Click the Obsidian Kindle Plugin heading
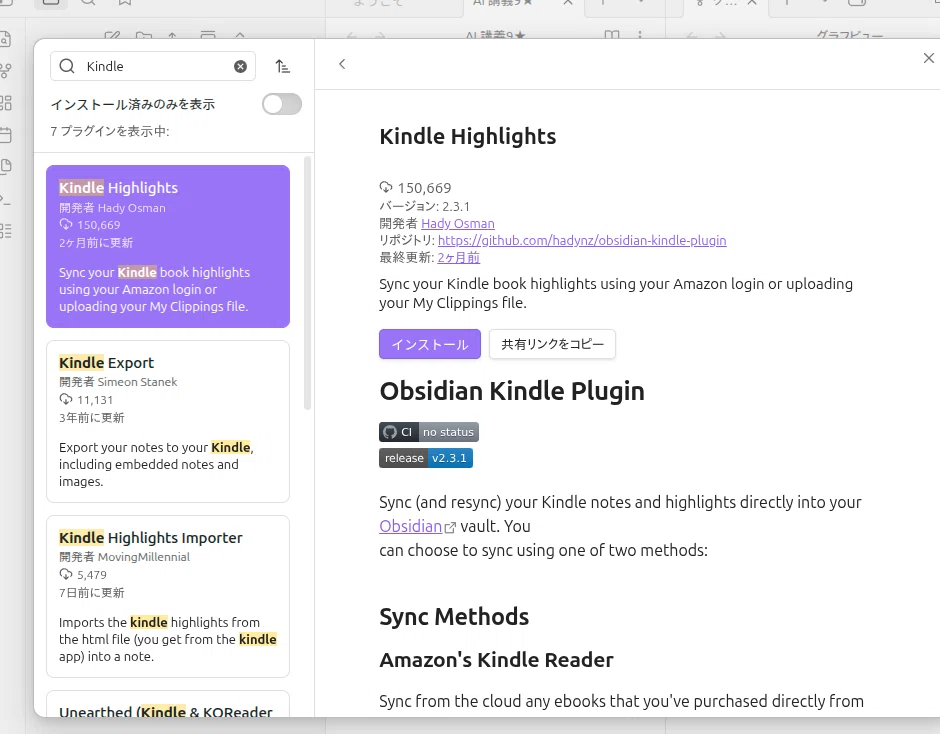 pyautogui.click(x=512, y=391)
